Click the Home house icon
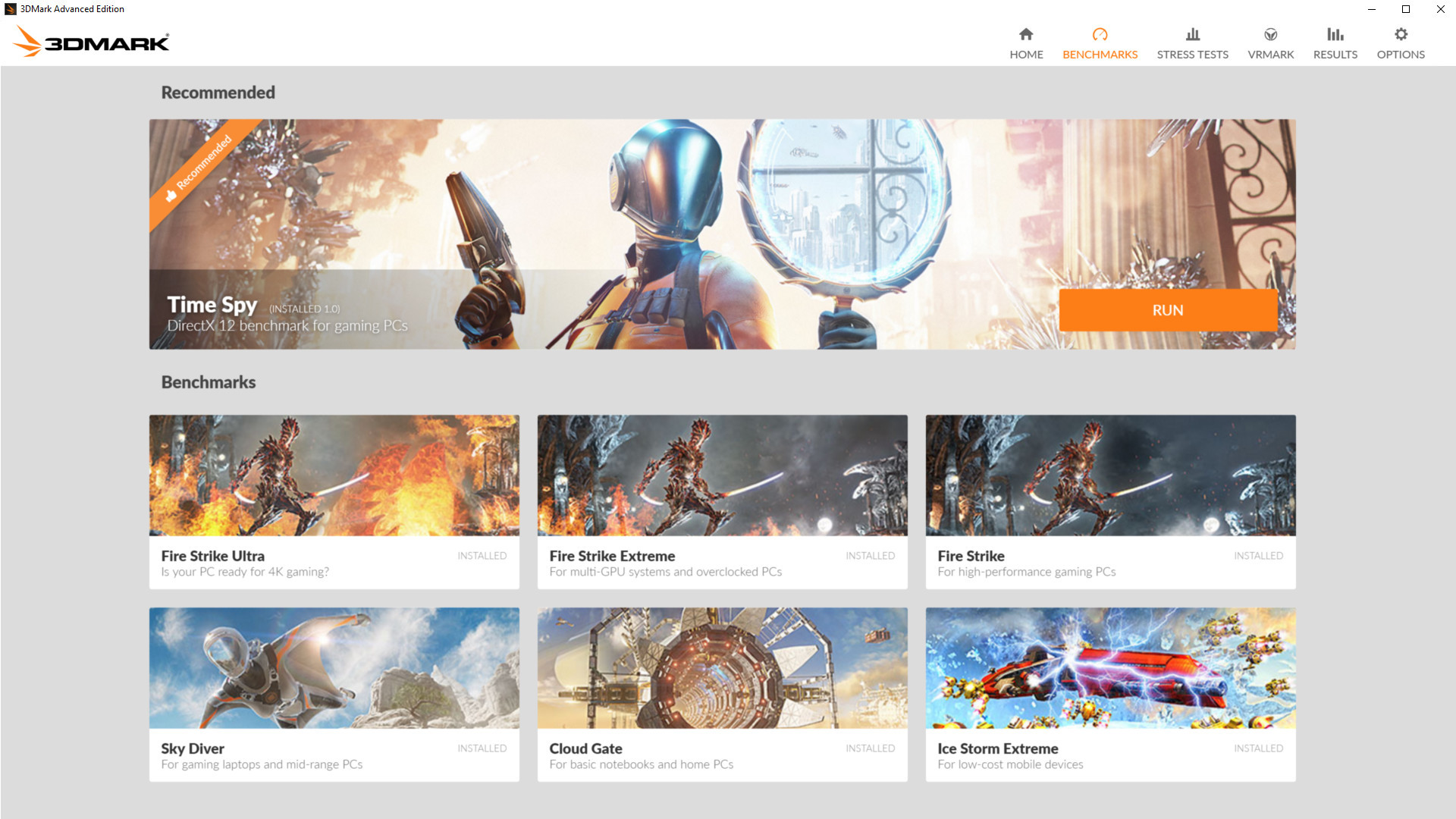1456x819 pixels. [x=1026, y=34]
